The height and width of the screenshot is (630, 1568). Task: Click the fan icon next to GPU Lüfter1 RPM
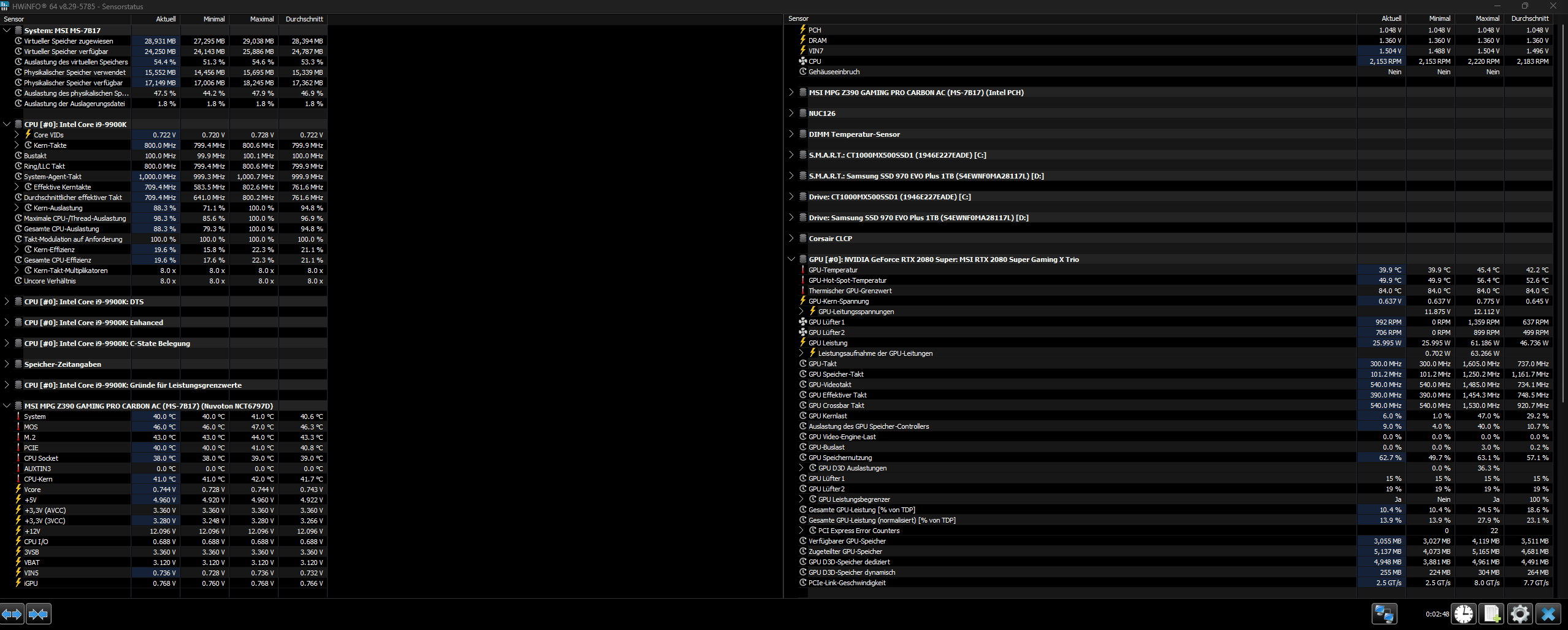(x=802, y=322)
